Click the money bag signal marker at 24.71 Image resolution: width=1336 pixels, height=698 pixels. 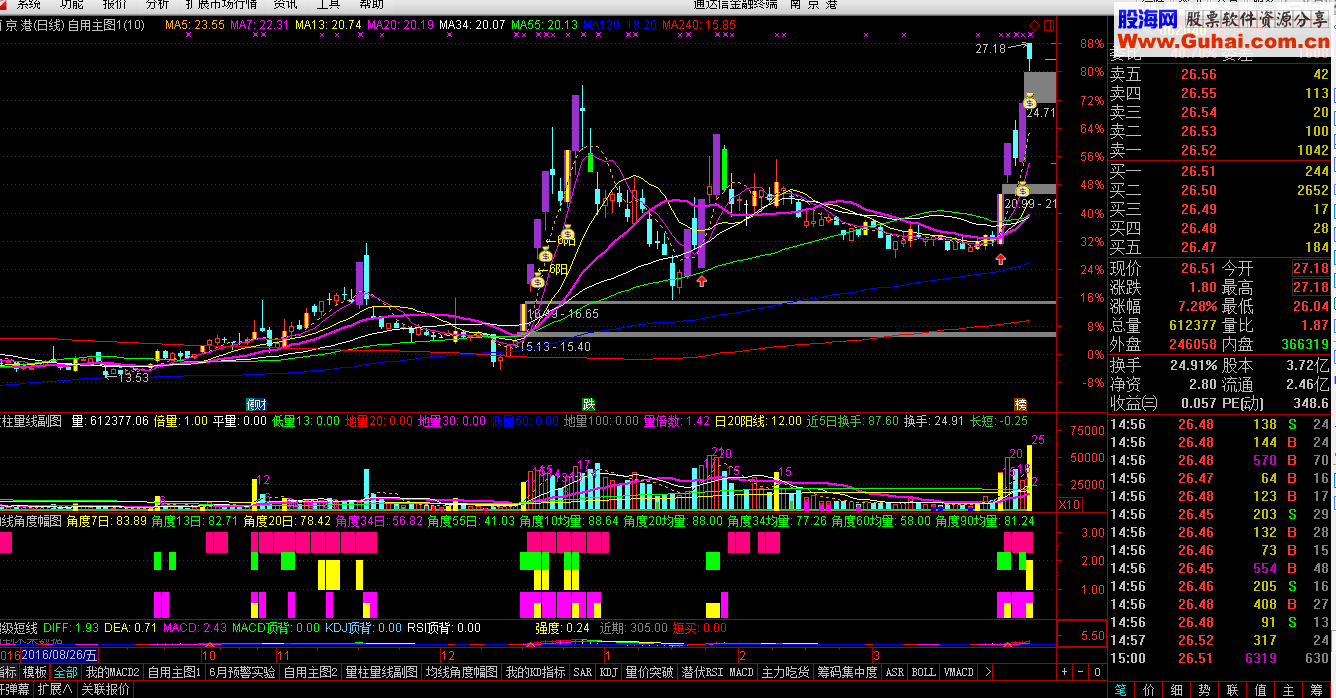[x=1029, y=100]
